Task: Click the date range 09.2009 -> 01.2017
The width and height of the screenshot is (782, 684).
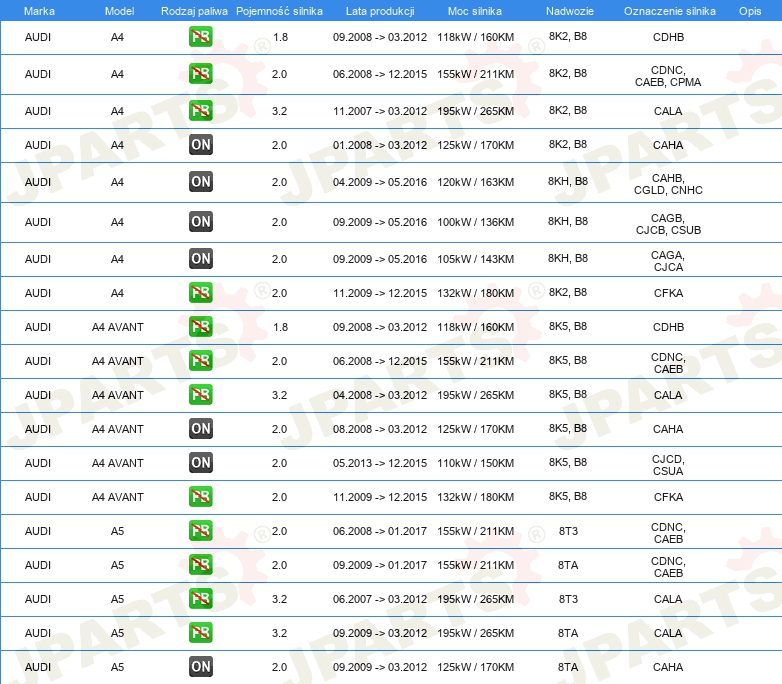Action: pos(380,565)
